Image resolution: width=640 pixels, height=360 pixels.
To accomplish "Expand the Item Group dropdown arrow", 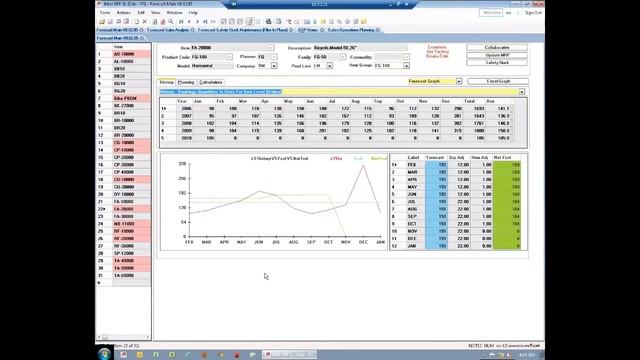I will click(406, 66).
